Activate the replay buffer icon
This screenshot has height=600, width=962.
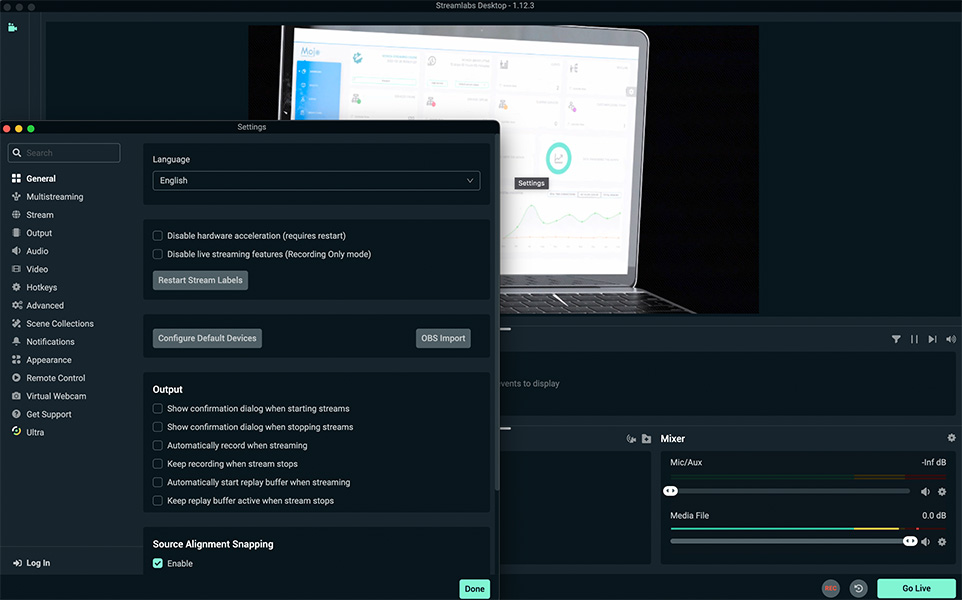856,589
